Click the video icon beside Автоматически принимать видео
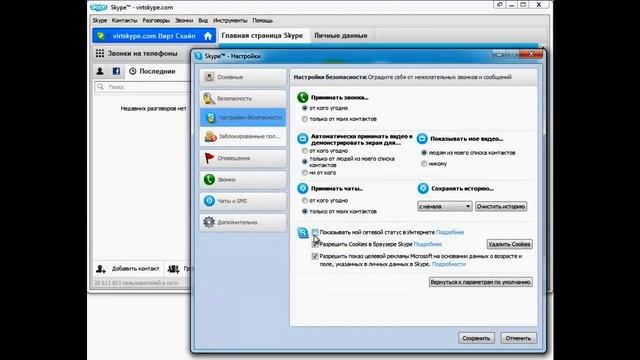 coord(302,139)
